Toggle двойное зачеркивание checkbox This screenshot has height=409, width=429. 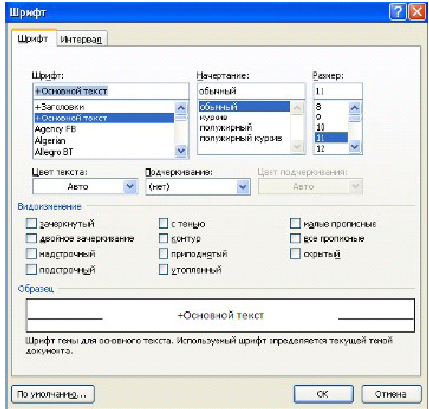coord(31,239)
